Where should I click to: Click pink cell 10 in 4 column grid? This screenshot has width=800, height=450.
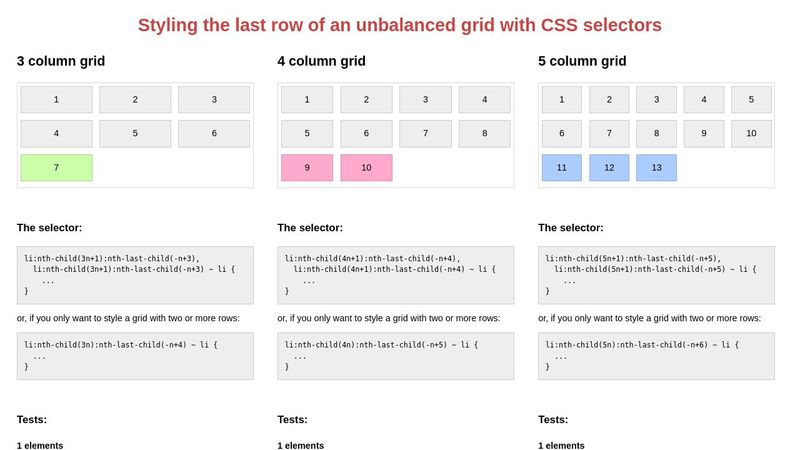coord(366,167)
